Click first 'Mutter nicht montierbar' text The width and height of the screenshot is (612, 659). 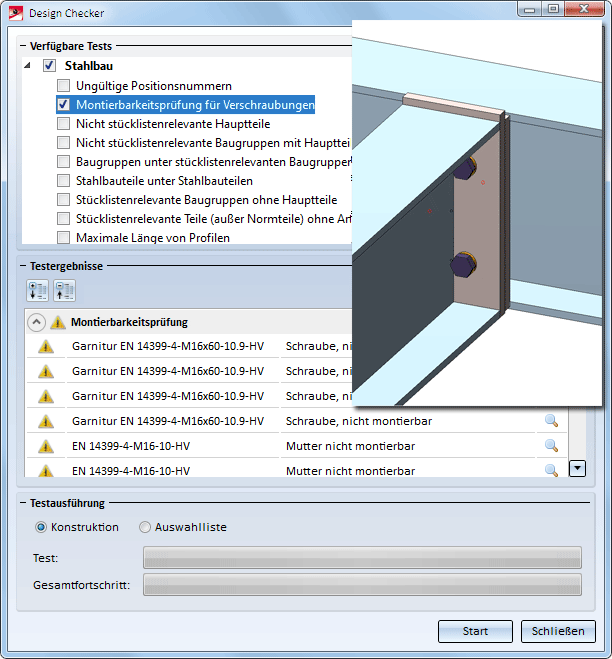coord(350,446)
